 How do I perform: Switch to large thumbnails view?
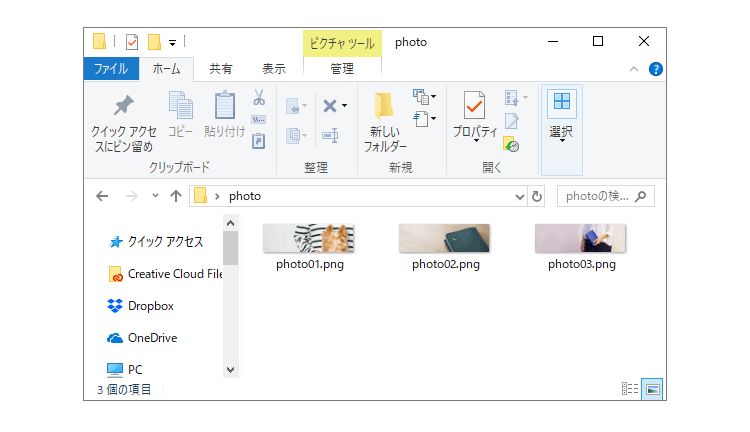pyautogui.click(x=652, y=389)
